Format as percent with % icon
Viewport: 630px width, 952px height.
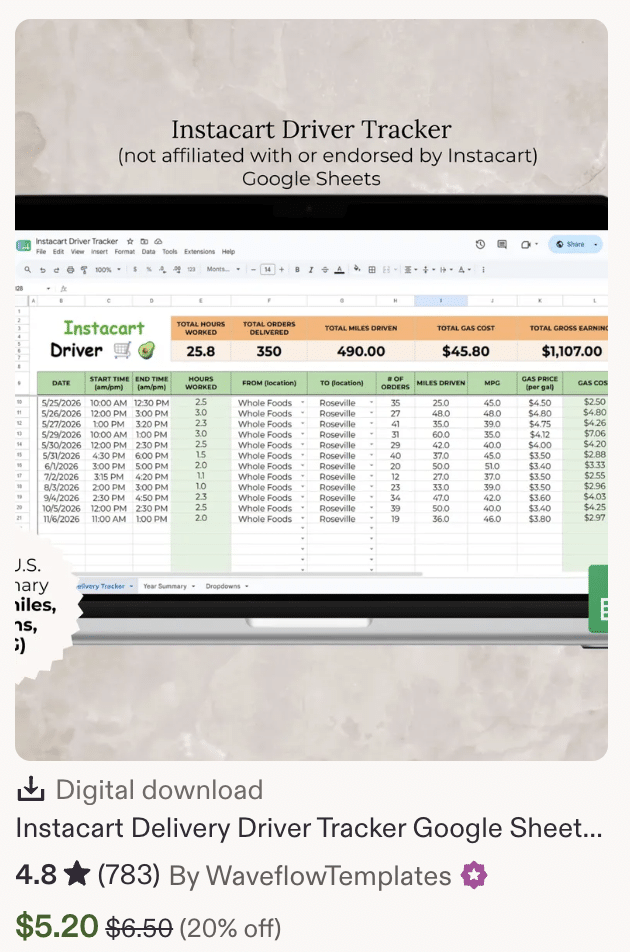tap(149, 270)
